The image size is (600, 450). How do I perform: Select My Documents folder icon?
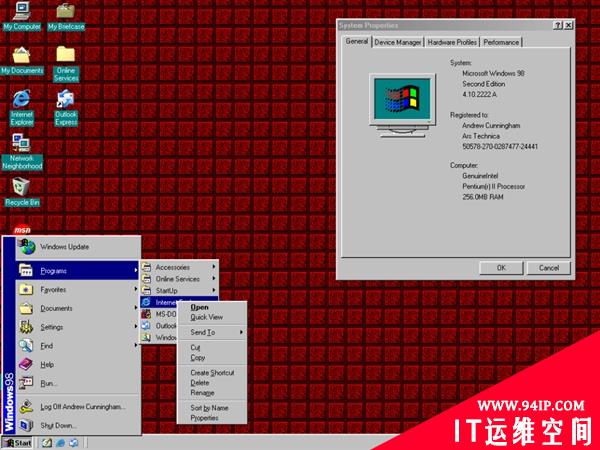click(x=21, y=55)
